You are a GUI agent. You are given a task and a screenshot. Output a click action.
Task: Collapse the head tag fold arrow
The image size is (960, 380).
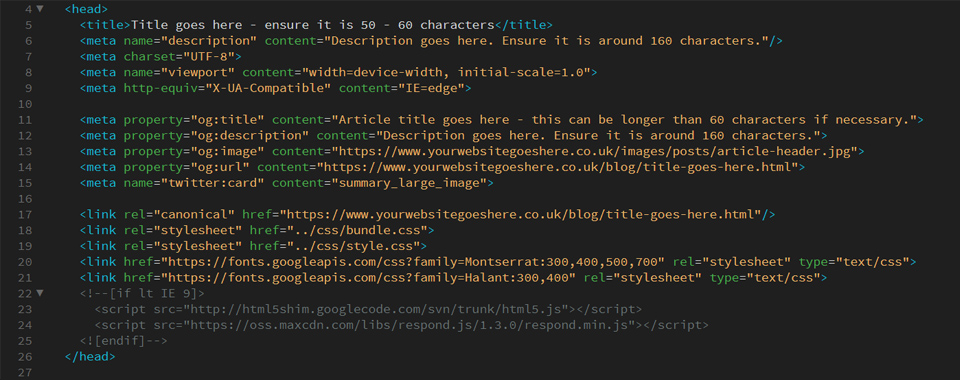coord(40,9)
